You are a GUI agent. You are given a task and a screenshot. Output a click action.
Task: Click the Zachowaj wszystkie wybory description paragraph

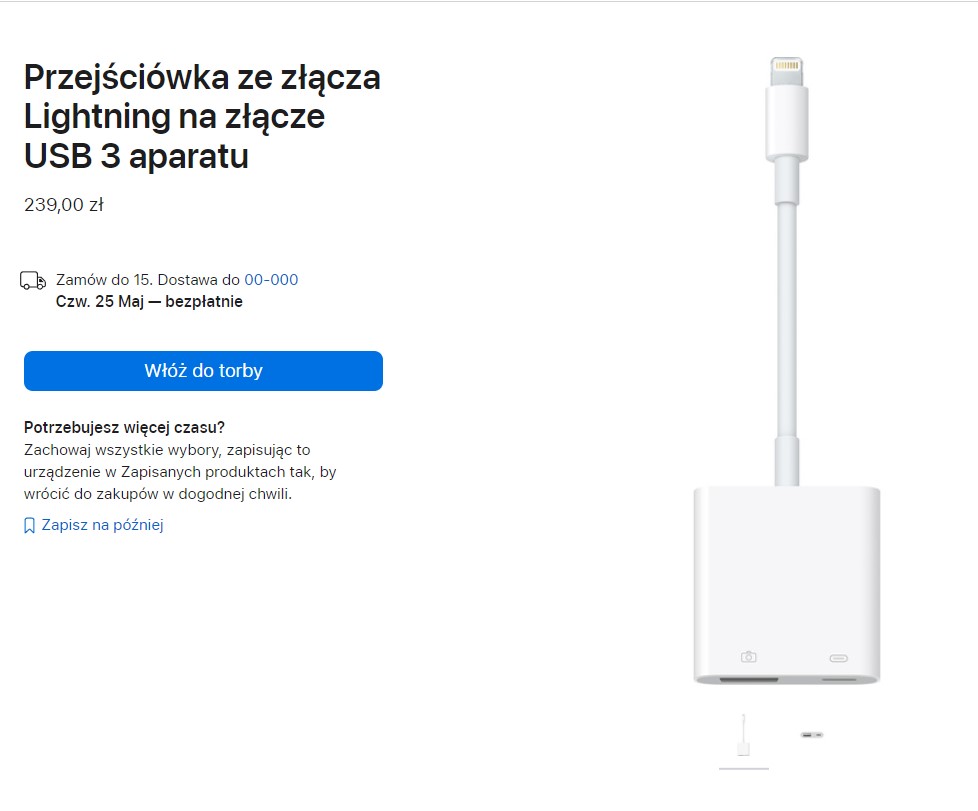click(x=180, y=472)
